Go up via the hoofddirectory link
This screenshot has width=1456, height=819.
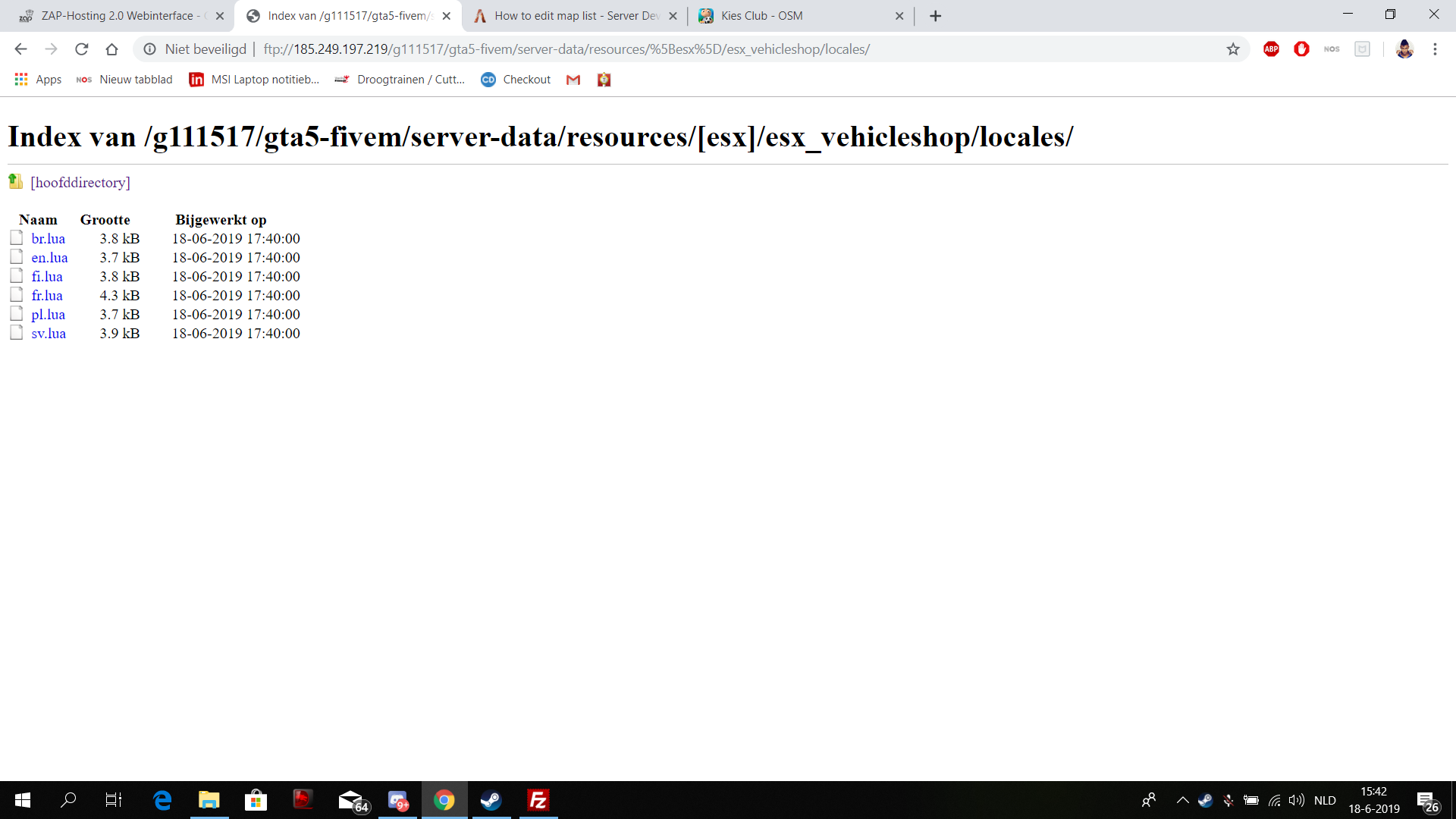[x=80, y=183]
